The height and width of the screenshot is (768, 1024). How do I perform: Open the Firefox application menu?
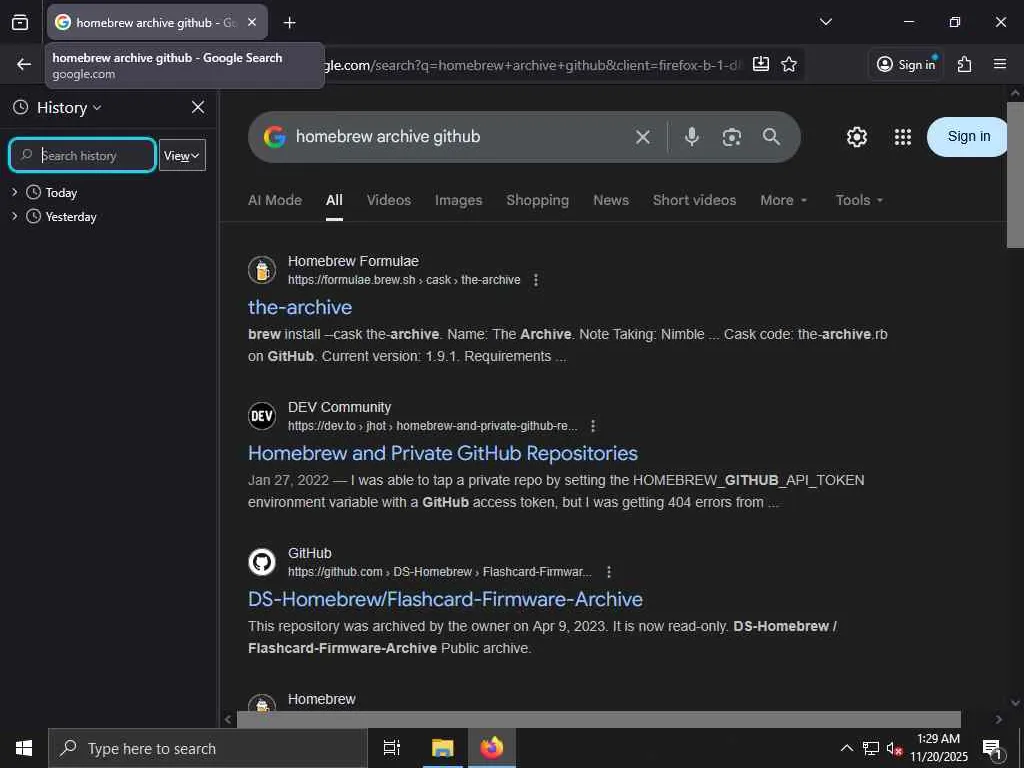coord(1000,64)
